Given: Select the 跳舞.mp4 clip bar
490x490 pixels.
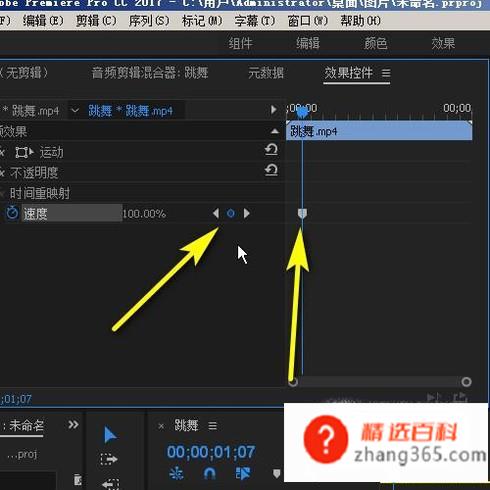Looking at the screenshot, I should click(379, 131).
